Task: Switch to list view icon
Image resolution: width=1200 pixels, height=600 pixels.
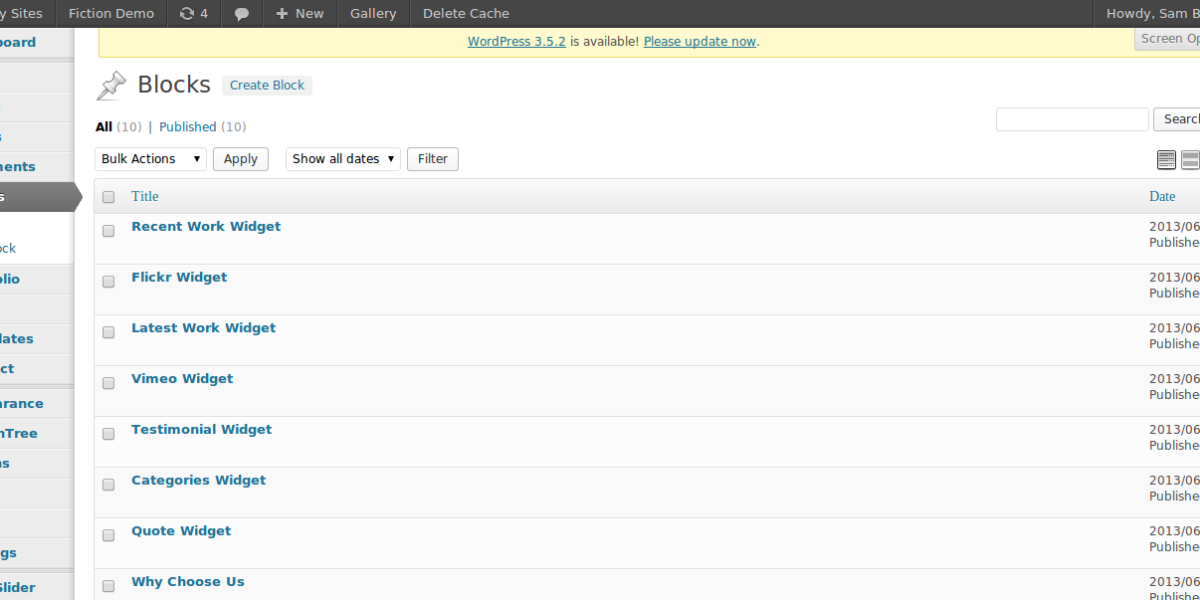Action: click(x=1166, y=160)
